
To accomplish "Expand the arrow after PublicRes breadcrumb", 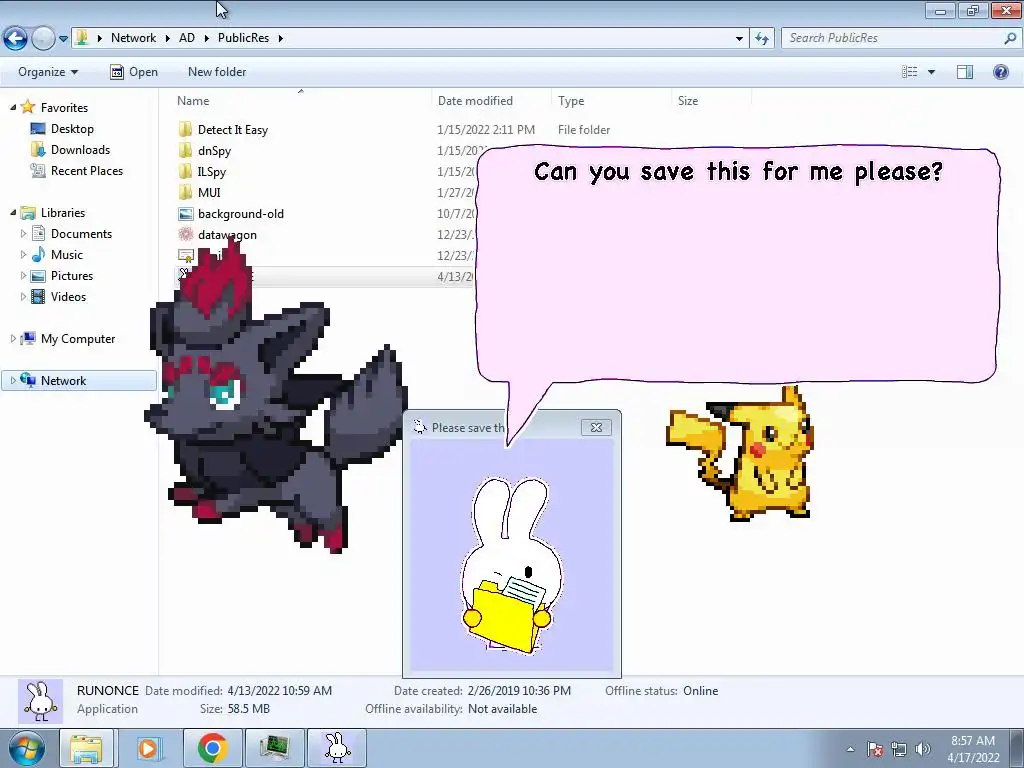I will (281, 38).
